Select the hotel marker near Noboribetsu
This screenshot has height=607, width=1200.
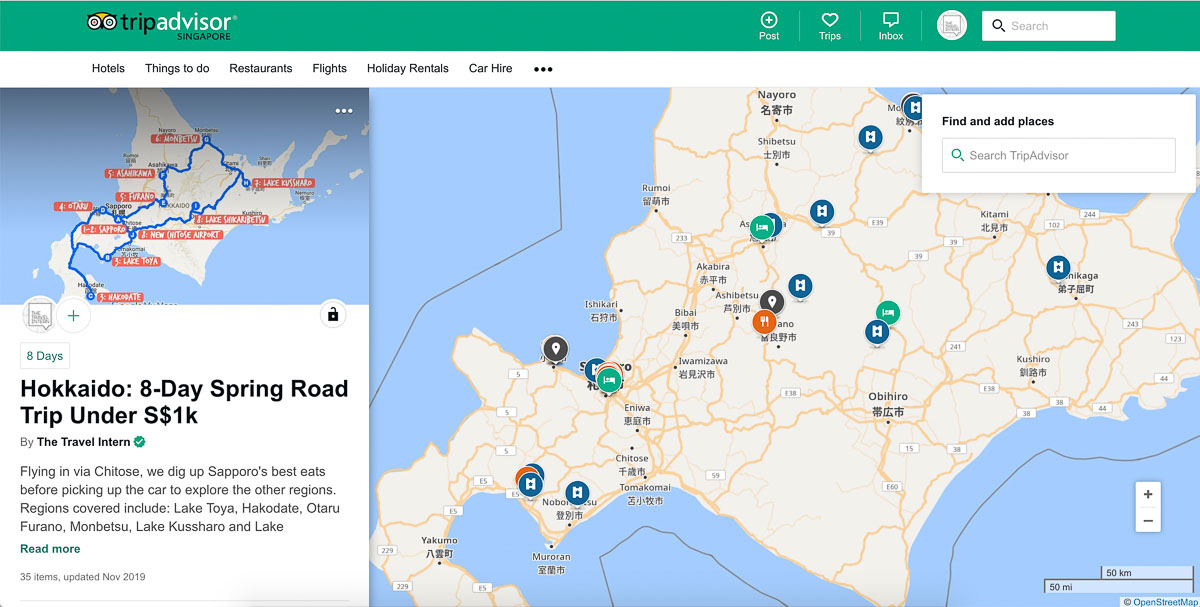tap(575, 492)
